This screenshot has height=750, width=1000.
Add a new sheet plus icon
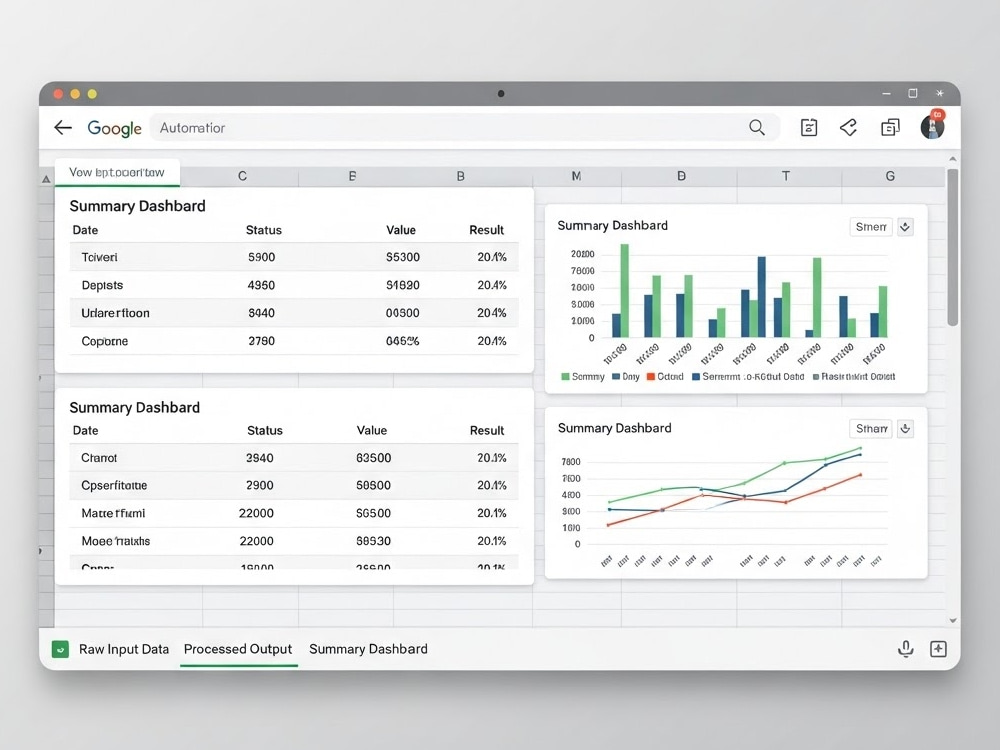938,649
